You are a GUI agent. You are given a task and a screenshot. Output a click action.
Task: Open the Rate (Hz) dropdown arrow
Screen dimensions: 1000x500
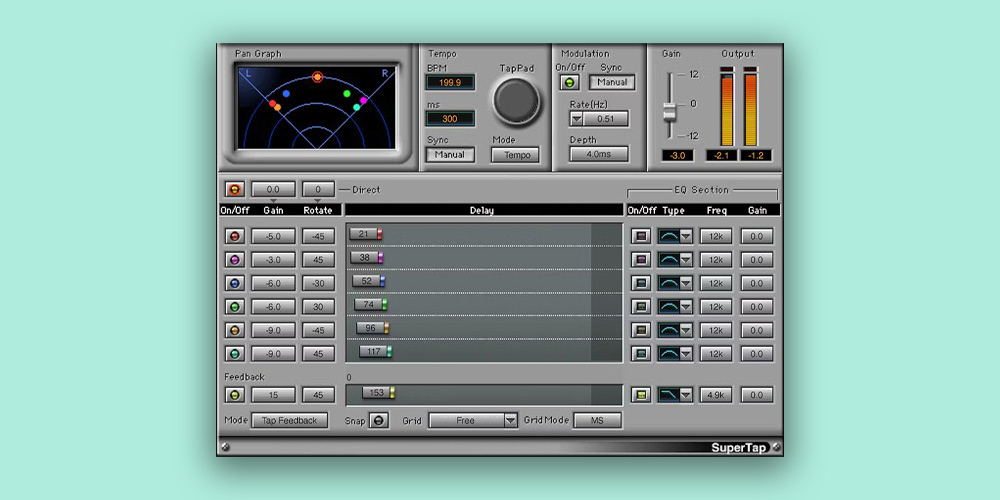tap(577, 119)
